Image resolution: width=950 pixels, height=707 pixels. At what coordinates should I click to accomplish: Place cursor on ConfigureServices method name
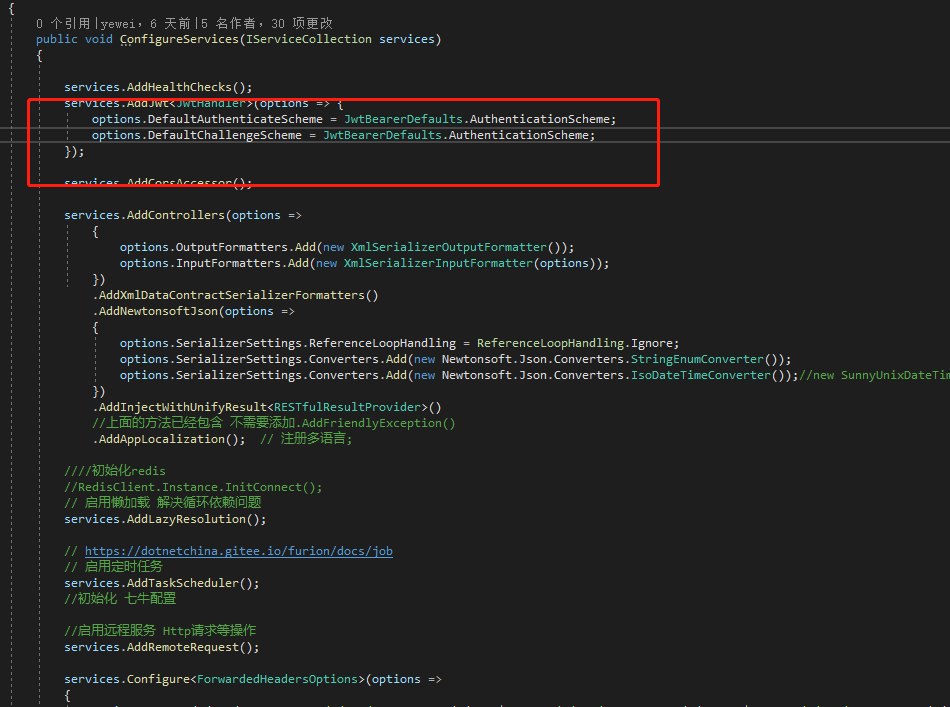pyautogui.click(x=179, y=39)
